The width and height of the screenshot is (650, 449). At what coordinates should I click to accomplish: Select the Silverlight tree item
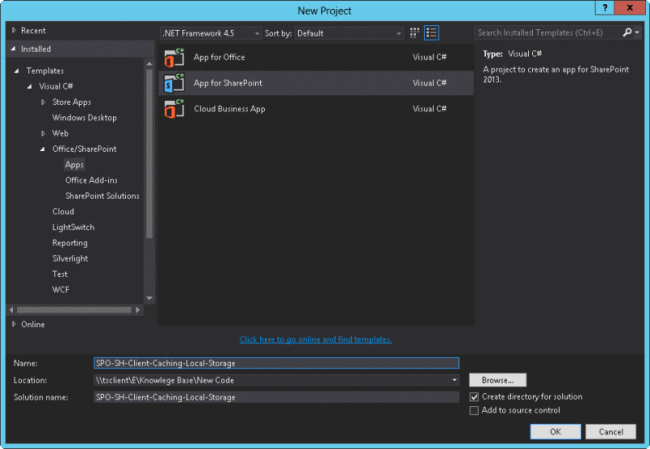pos(70,258)
